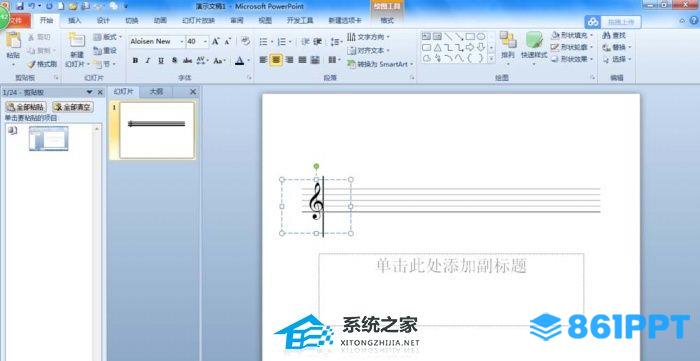700x361 pixels.
Task: Open the Insert (插入) ribbon tab
Action: click(x=75, y=21)
